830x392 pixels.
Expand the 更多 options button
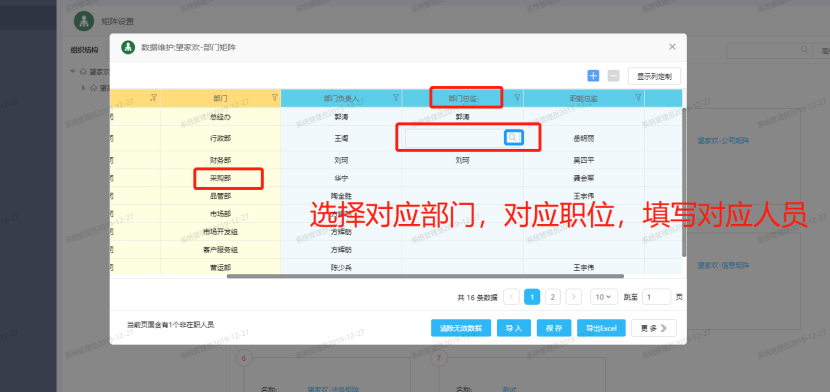[x=654, y=328]
